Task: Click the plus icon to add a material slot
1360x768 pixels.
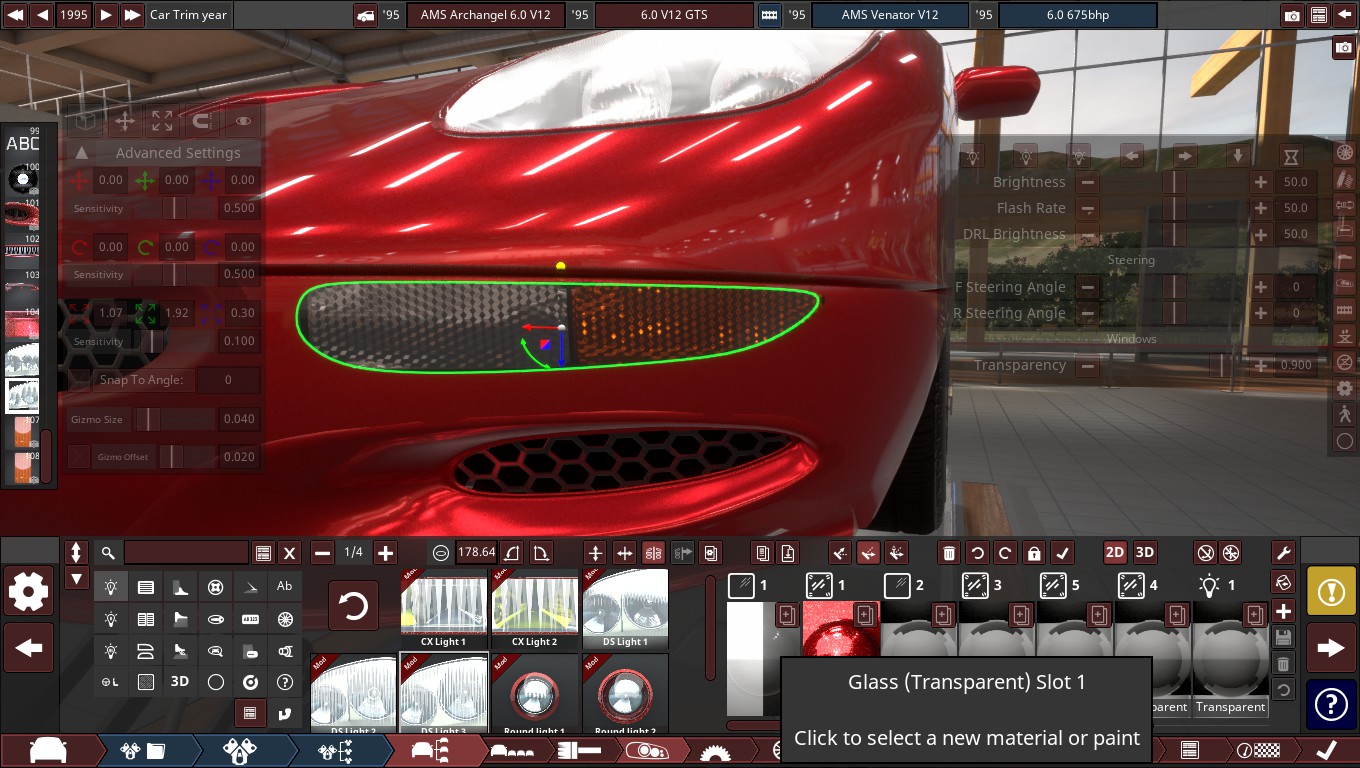Action: [1283, 610]
